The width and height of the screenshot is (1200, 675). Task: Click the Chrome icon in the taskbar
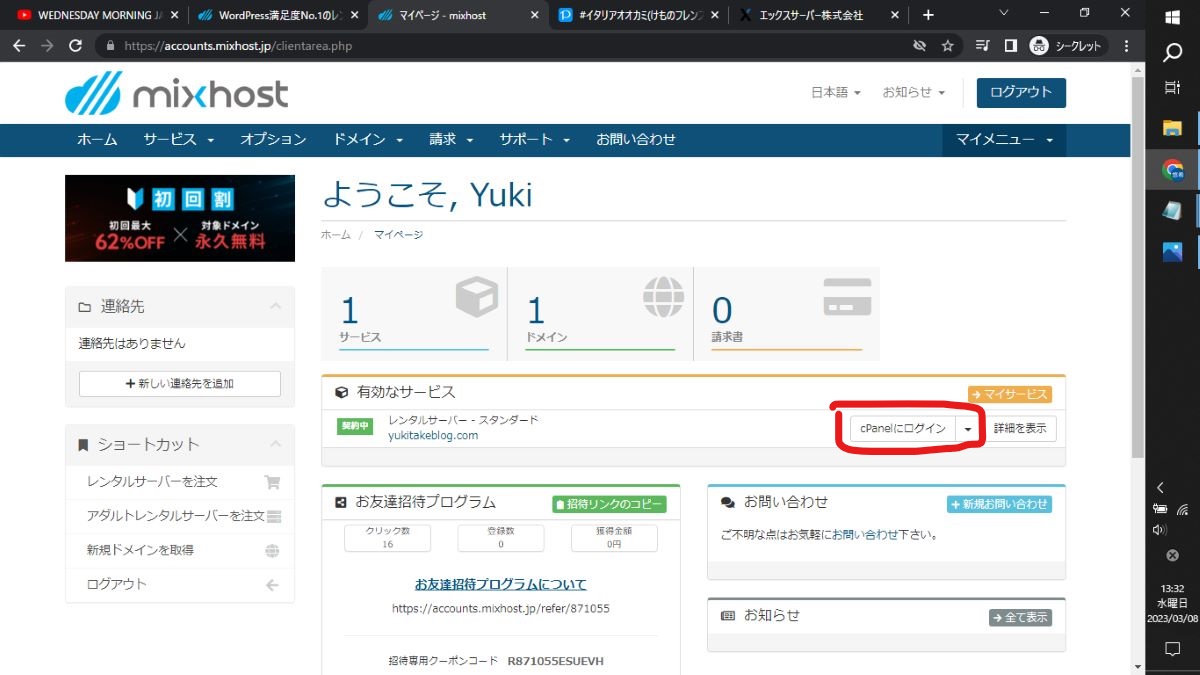[1172, 169]
